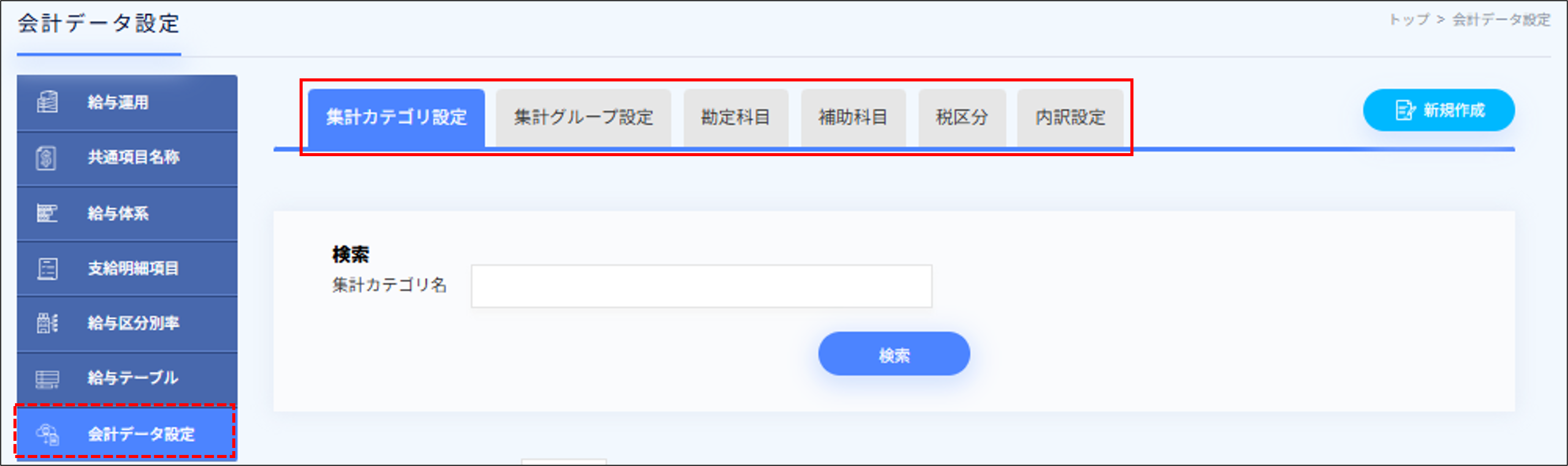Select the 給与体系 salary structure icon
Viewport: 1568px width, 466px height.
[x=47, y=212]
